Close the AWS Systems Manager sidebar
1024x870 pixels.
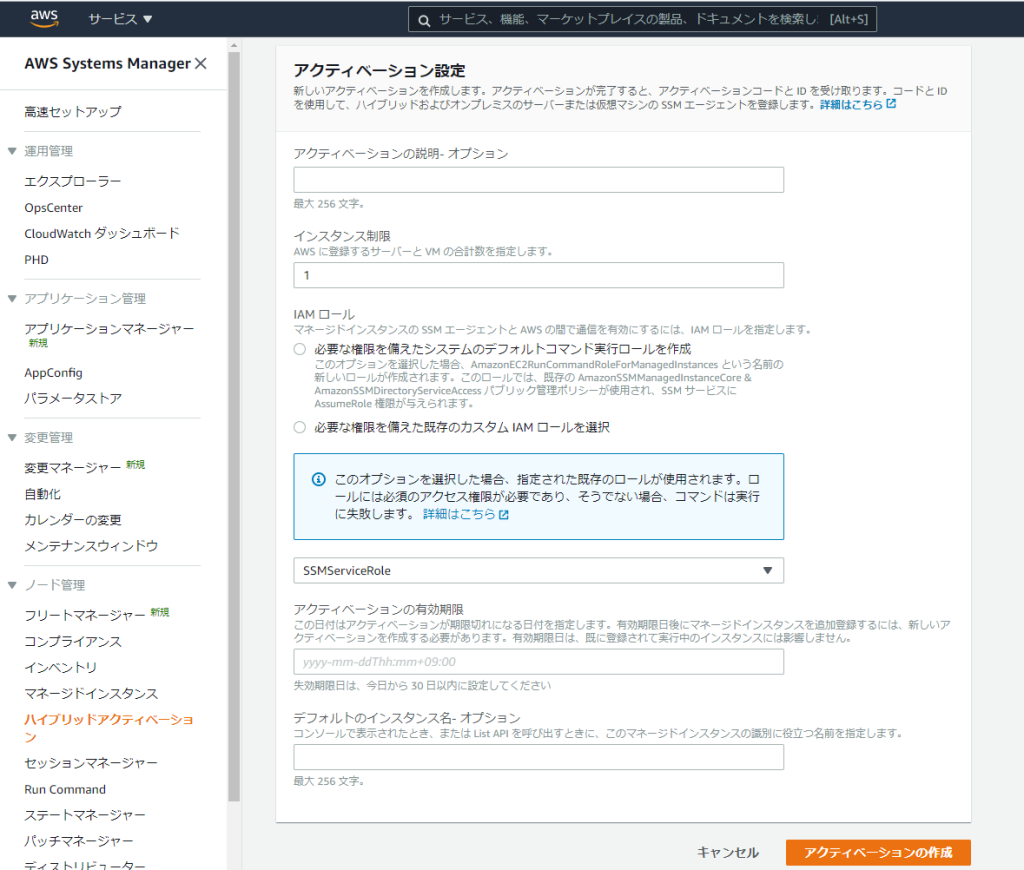pyautogui.click(x=200, y=63)
